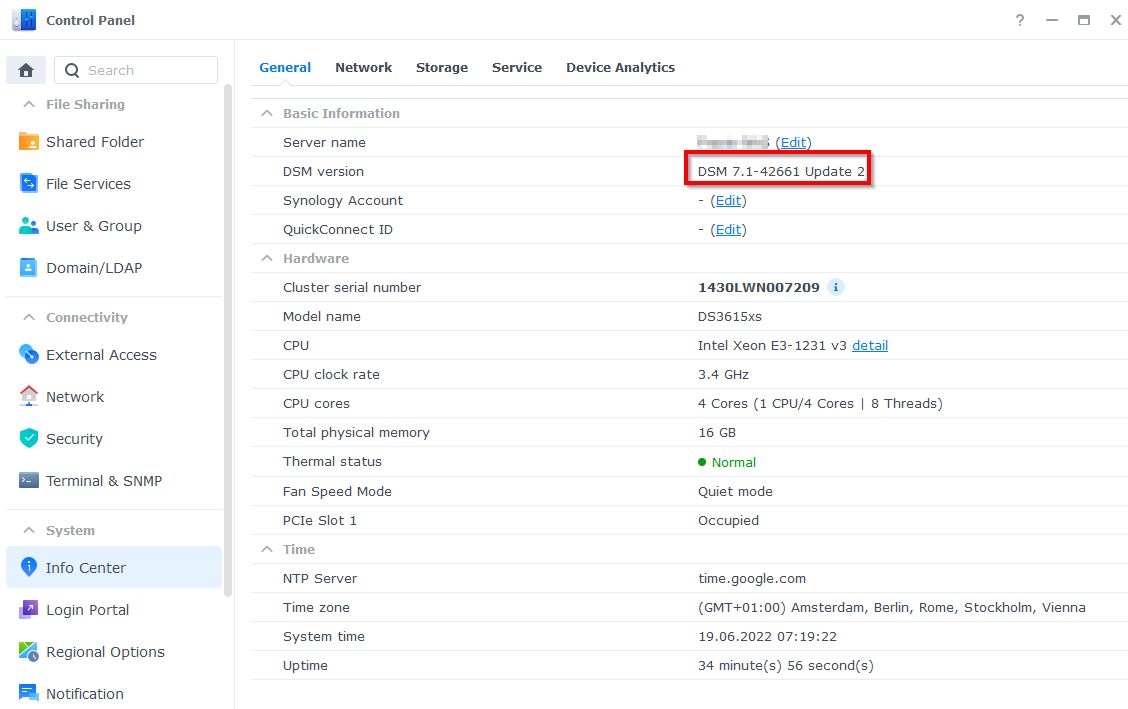
Task: Maximize the Control Panel window
Action: [1083, 20]
